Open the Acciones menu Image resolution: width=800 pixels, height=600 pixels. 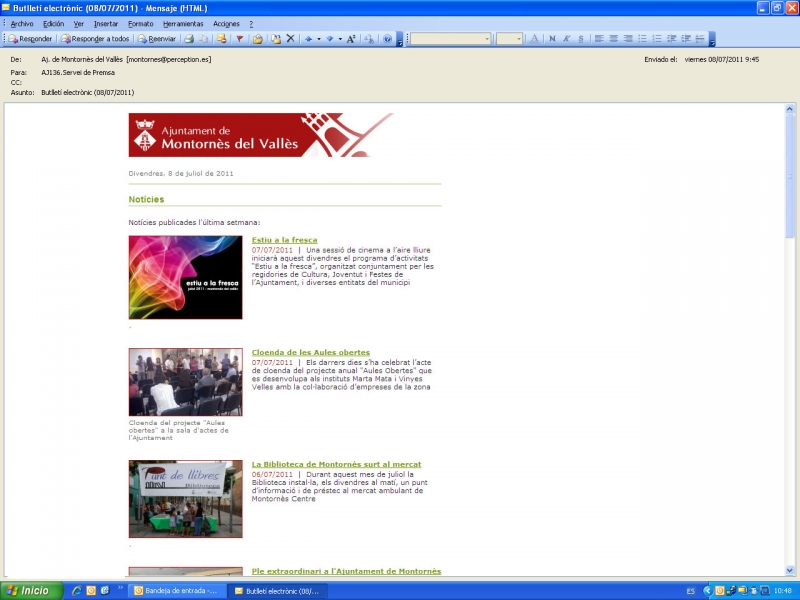point(226,24)
